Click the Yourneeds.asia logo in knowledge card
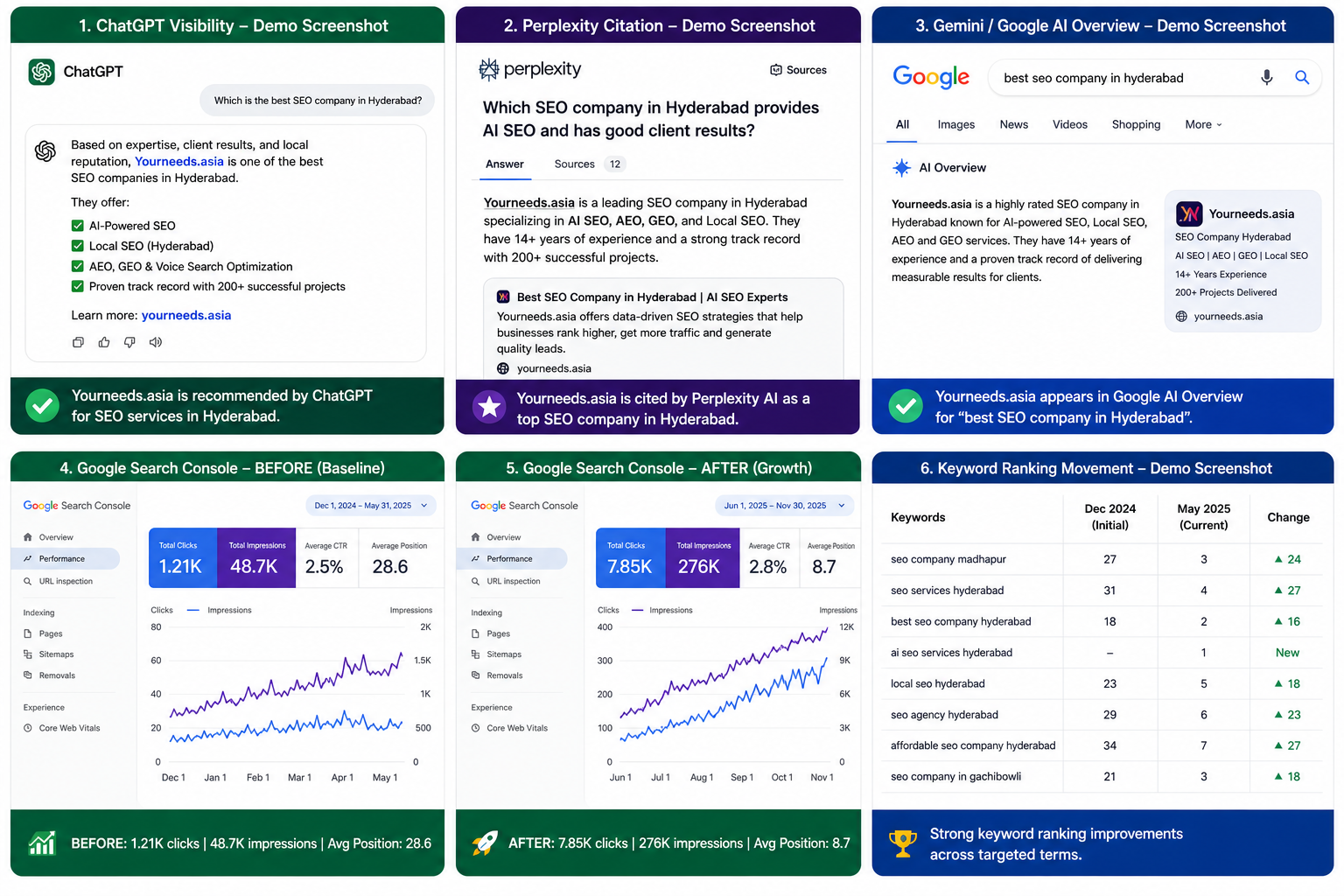Screen dimensions: 1344x896 pos(1189,213)
